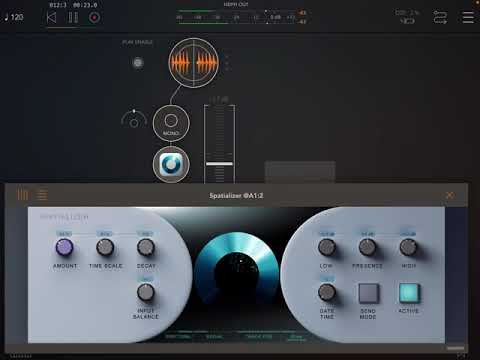Tap the channel pan control arc
480x360 pixels.
(x=134, y=119)
